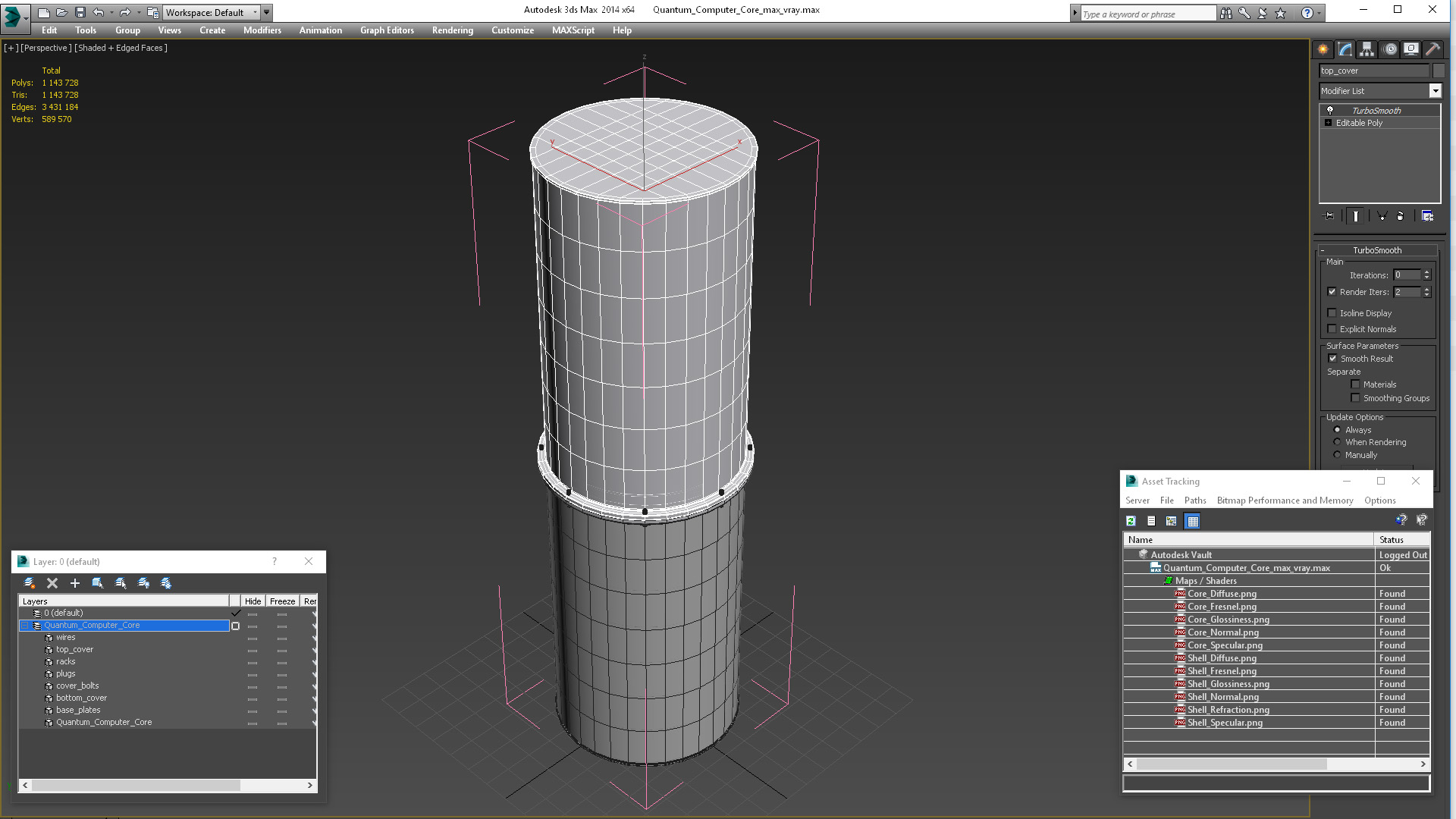Uncheck Smooth Result checkbox
Screen dimensions: 1456x819
(x=1332, y=359)
